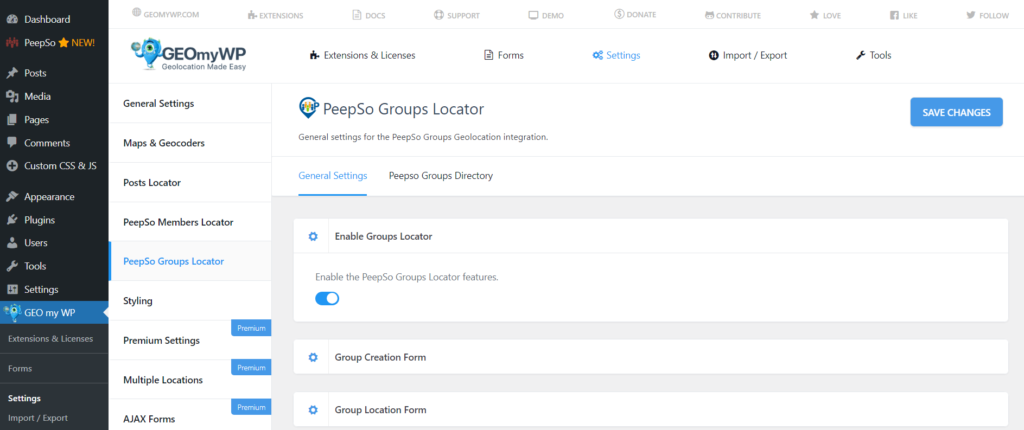
Task: Click the Premium badge on Multiple Locations
Action: (251, 367)
